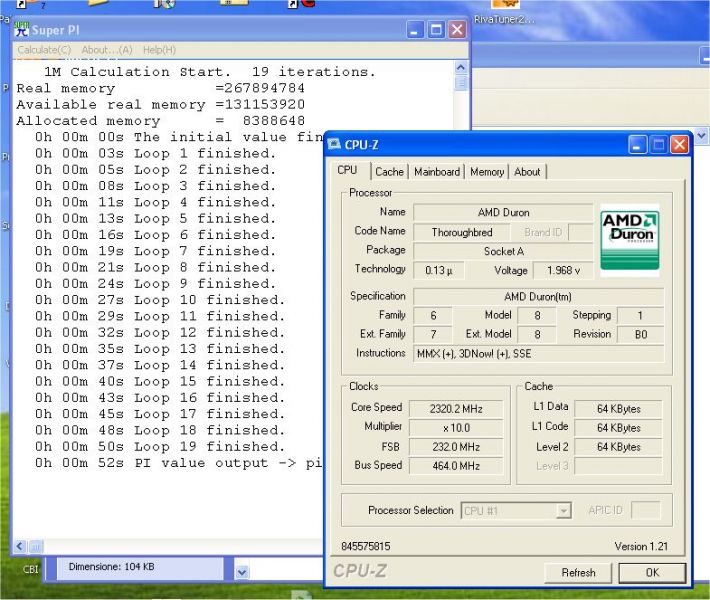Click the PI value output line at 52s

(x=178, y=463)
